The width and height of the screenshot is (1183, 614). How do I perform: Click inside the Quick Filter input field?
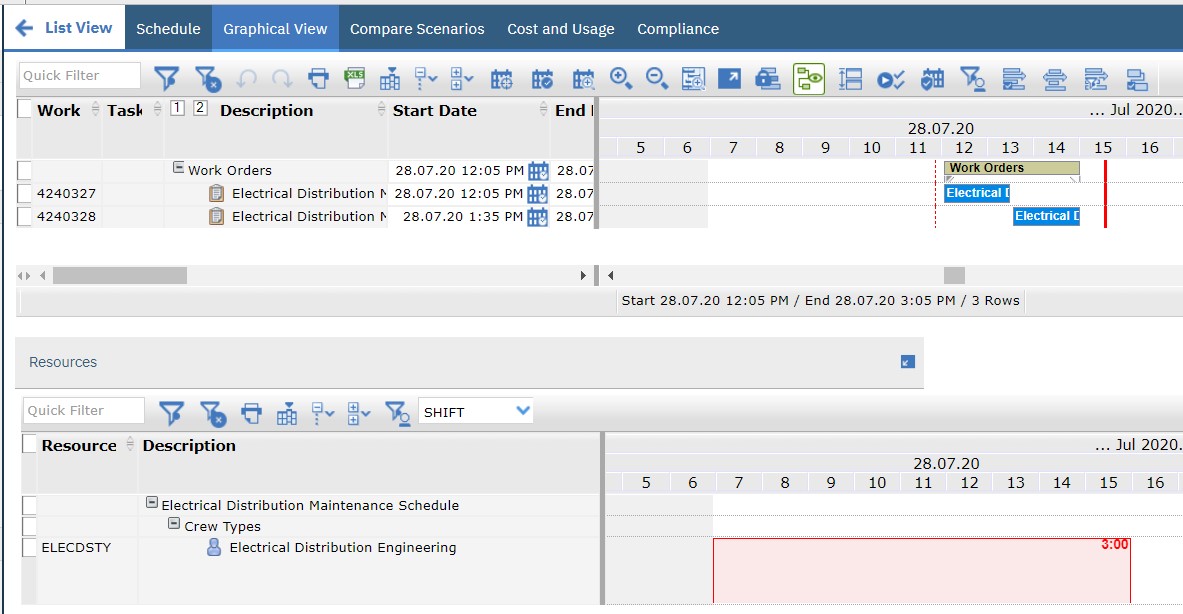78,75
